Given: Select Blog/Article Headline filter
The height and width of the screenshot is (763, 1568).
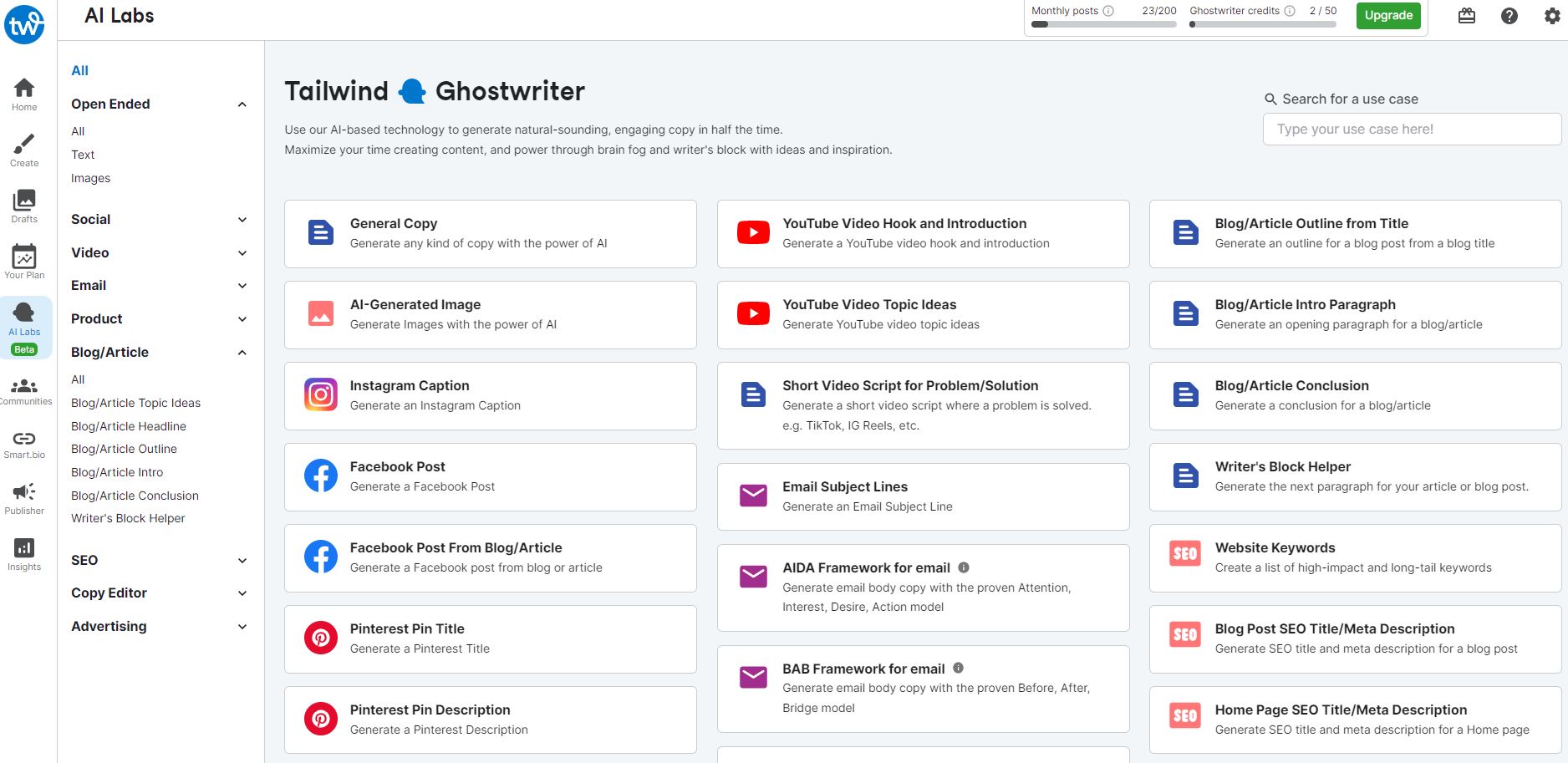Looking at the screenshot, I should [x=129, y=426].
